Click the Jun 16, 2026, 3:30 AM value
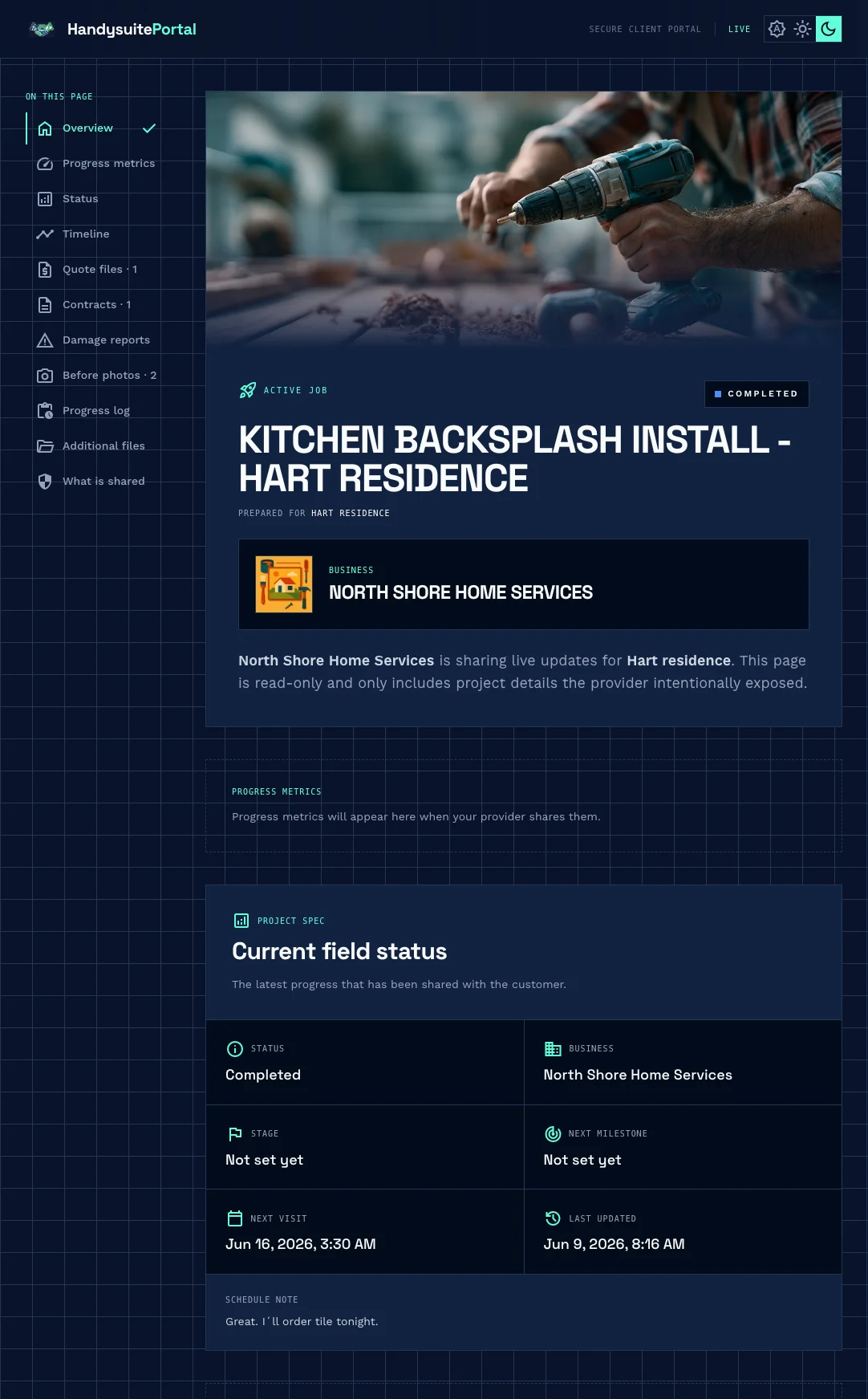This screenshot has height=1399, width=868. (301, 1244)
